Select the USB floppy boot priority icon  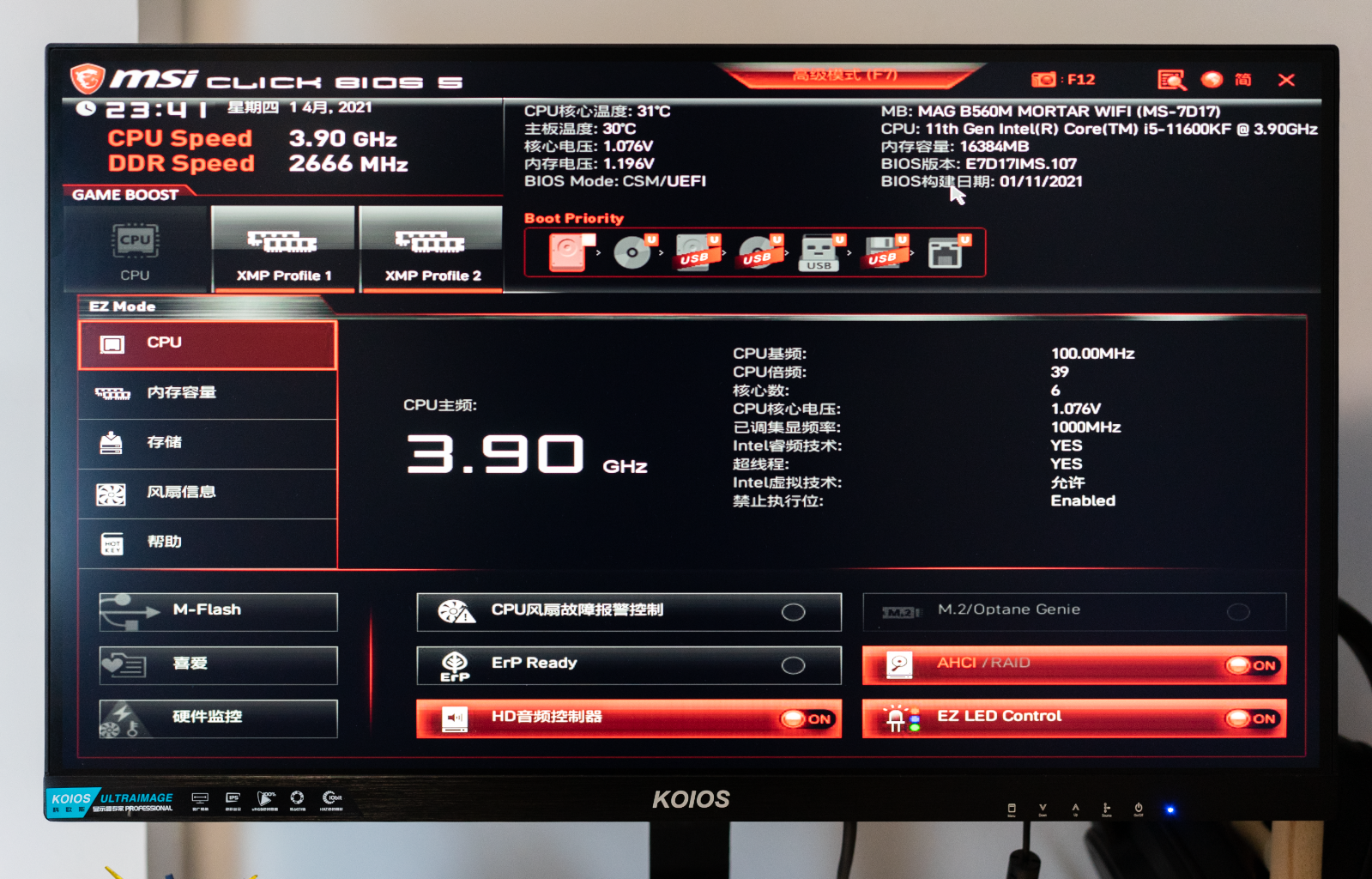coord(885,252)
